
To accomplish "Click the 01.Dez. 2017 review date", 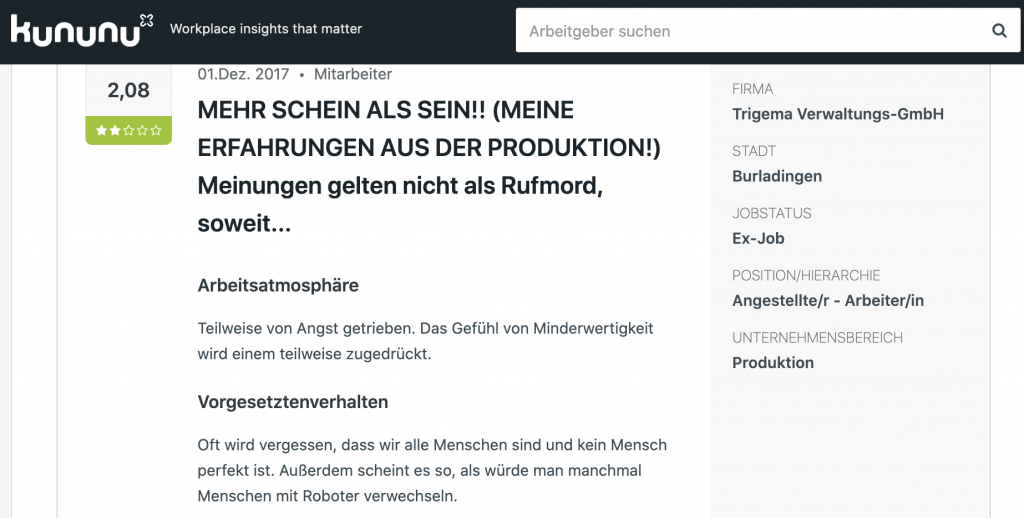I will (x=243, y=74).
